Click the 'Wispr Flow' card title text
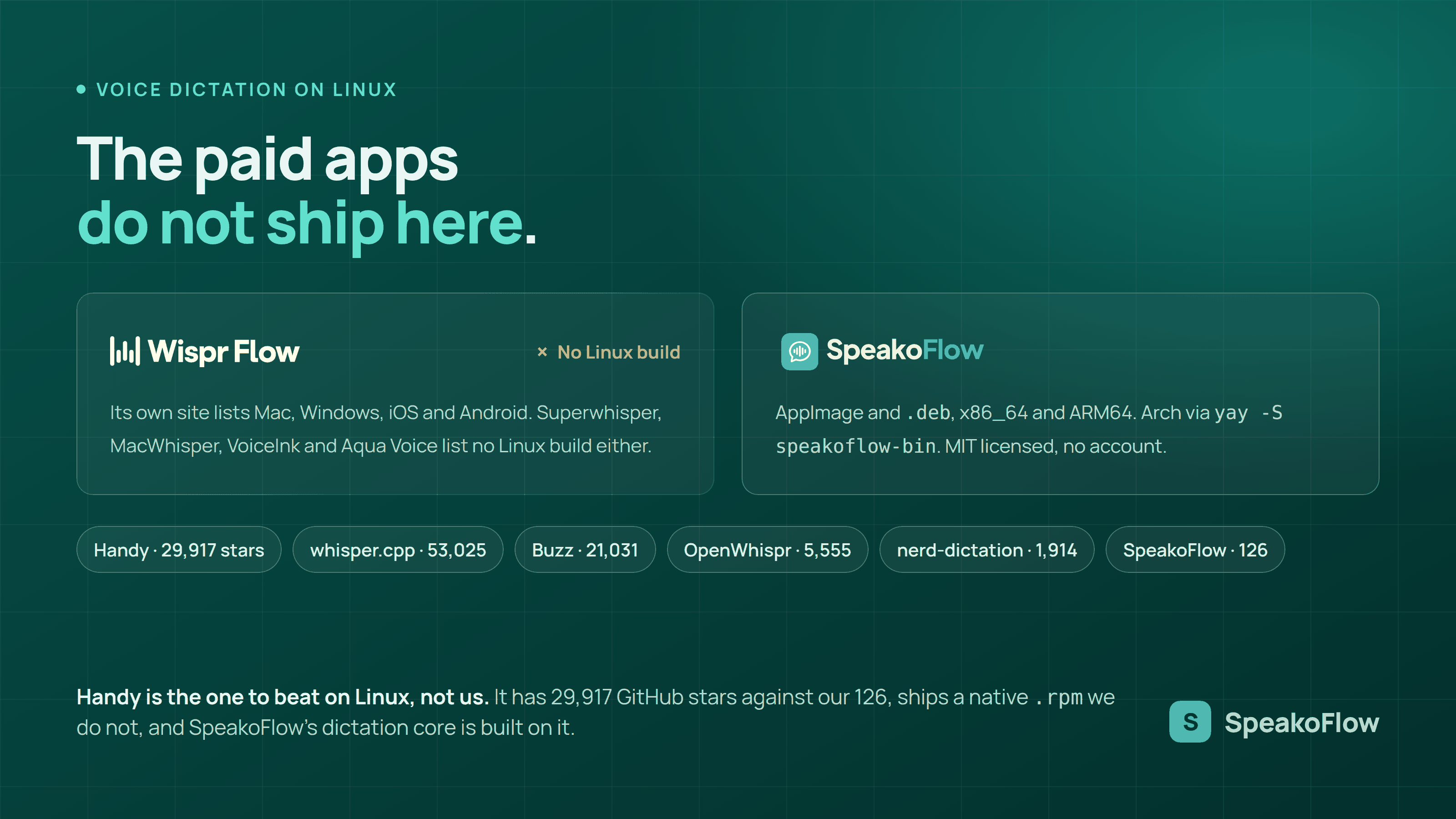 coord(224,352)
